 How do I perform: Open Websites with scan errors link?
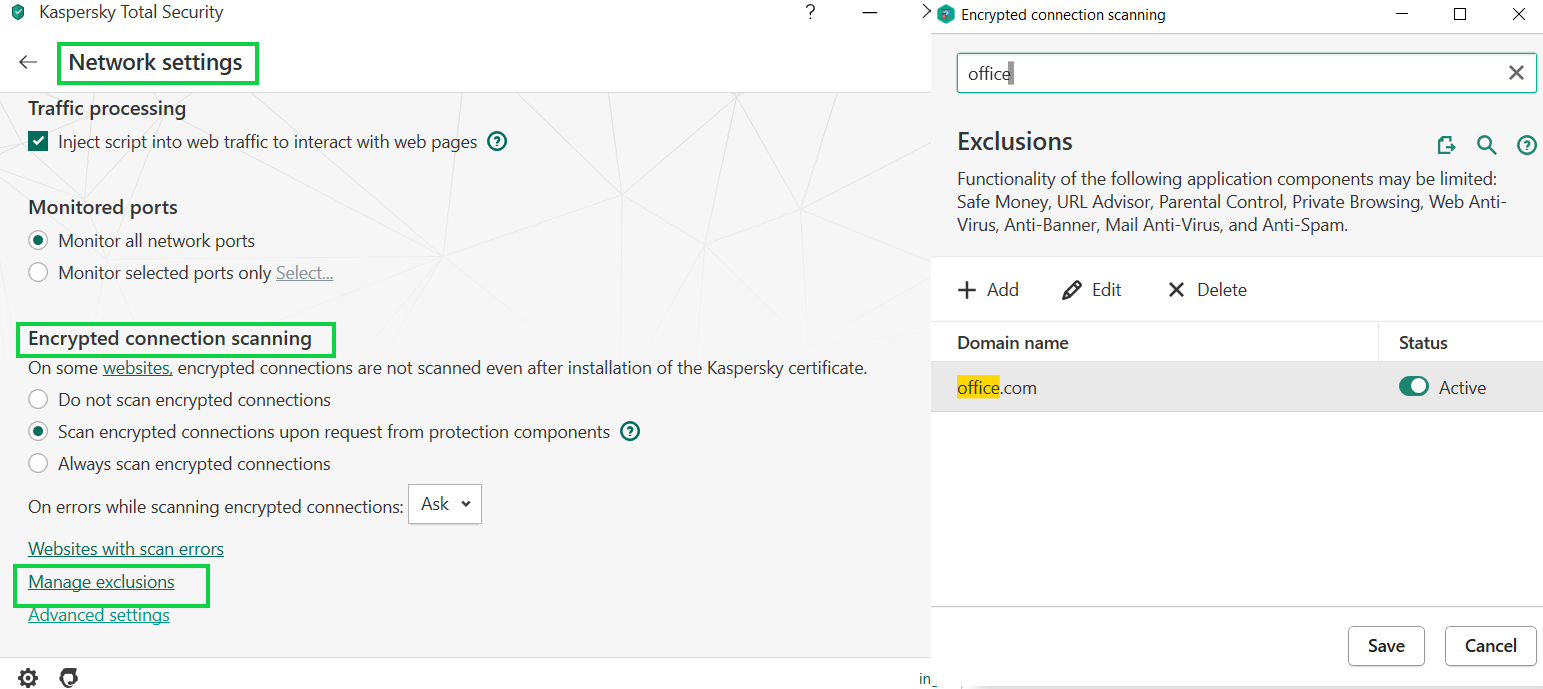(126, 549)
